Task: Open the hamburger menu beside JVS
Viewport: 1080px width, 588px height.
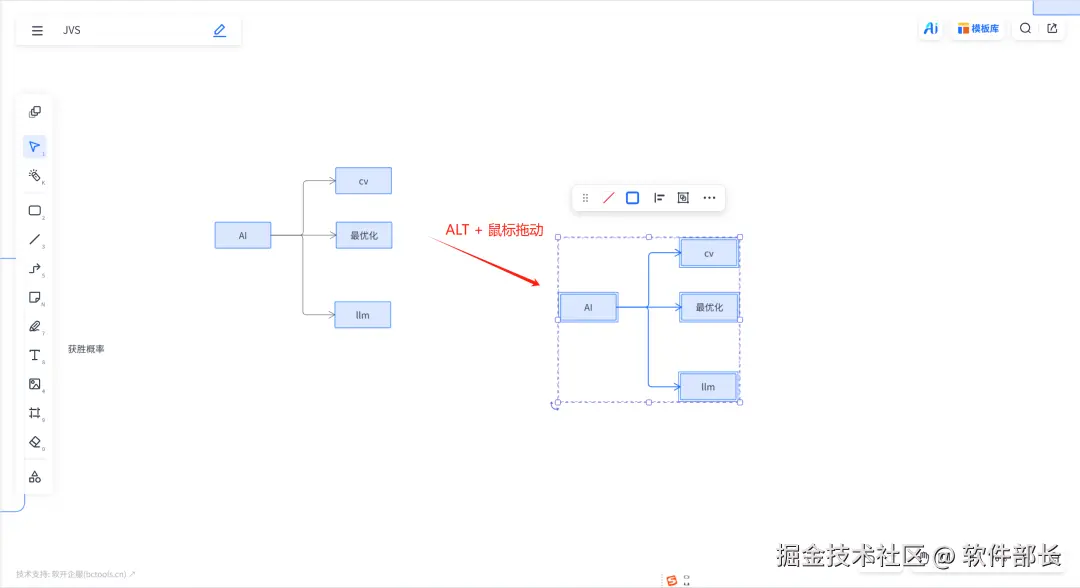Action: tap(37, 30)
